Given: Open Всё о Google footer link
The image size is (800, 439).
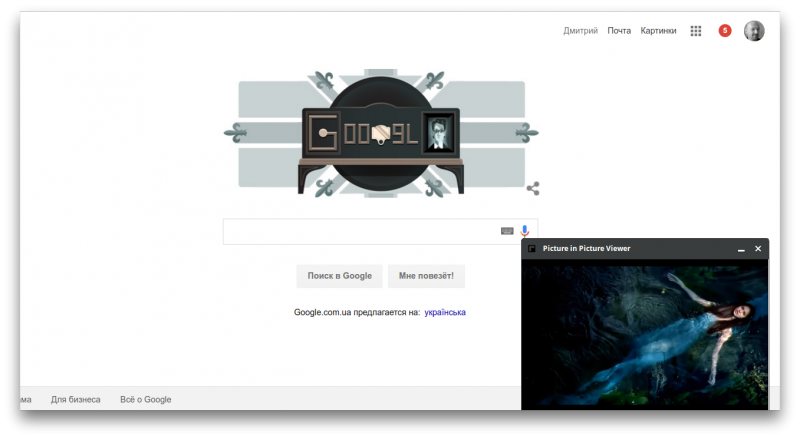Looking at the screenshot, I should (145, 399).
